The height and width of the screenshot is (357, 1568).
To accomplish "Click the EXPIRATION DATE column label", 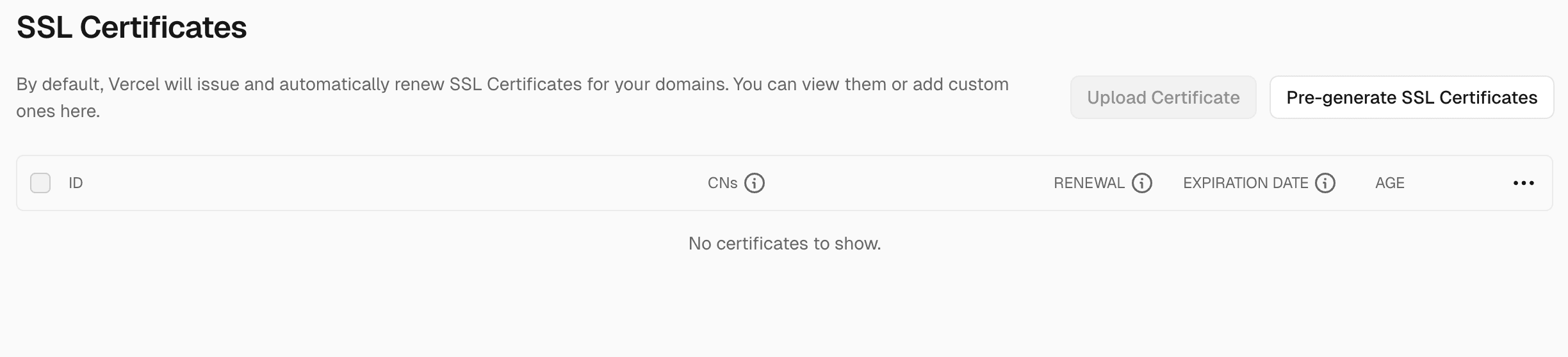I will [1245, 183].
